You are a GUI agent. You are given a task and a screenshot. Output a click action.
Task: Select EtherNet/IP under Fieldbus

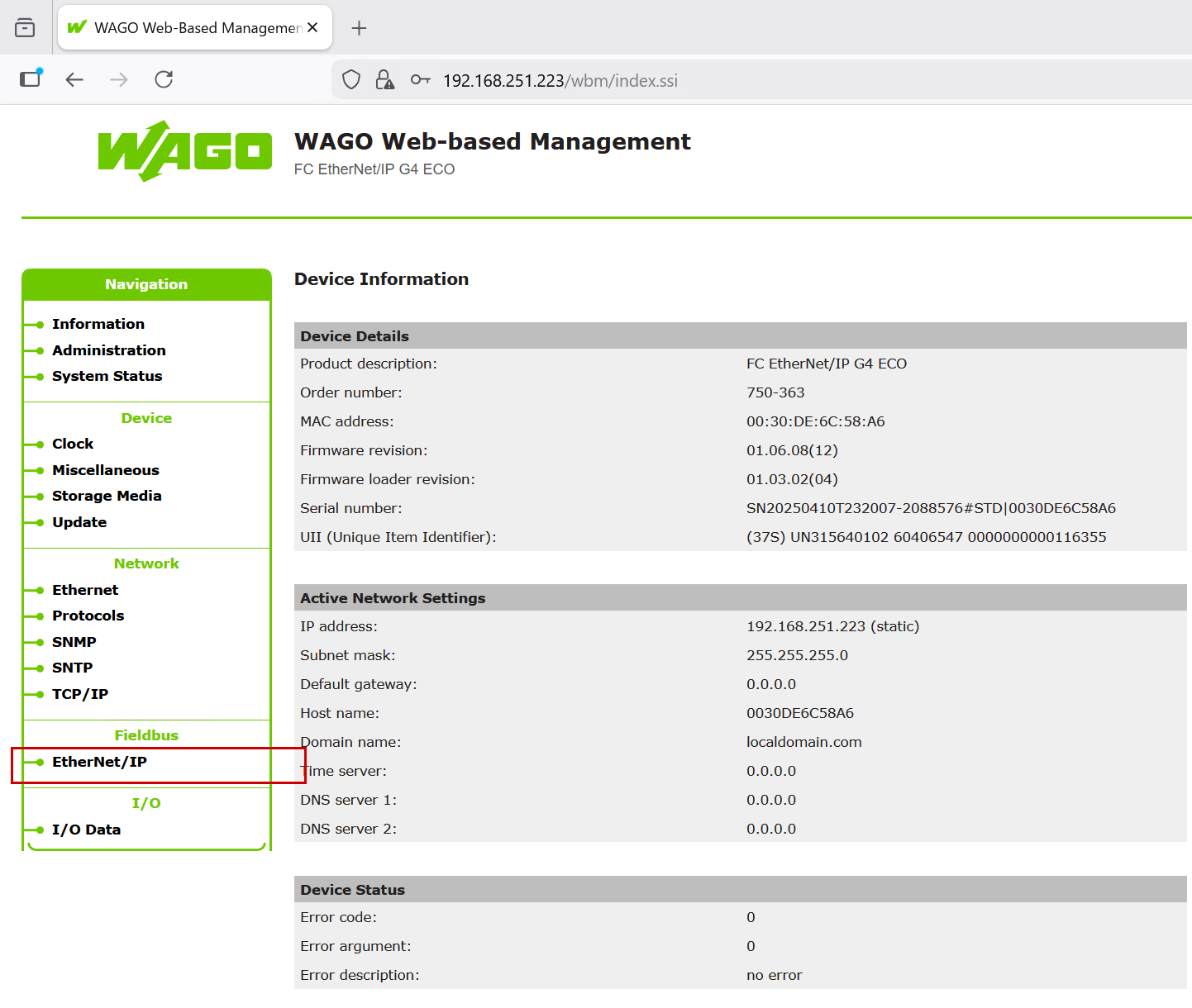(99, 762)
